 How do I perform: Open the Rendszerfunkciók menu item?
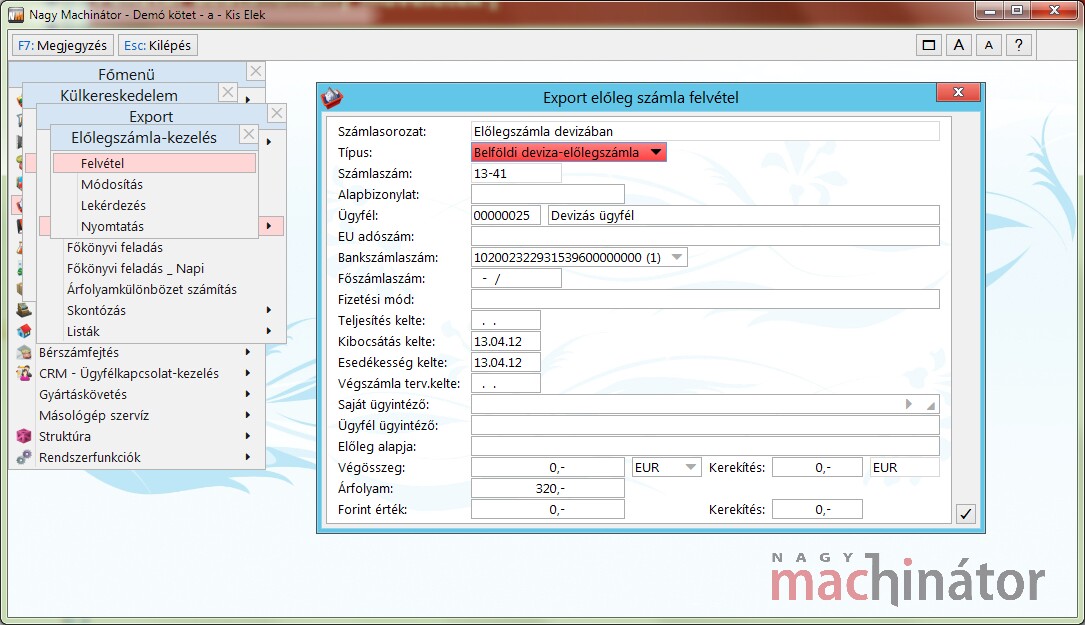[89, 458]
